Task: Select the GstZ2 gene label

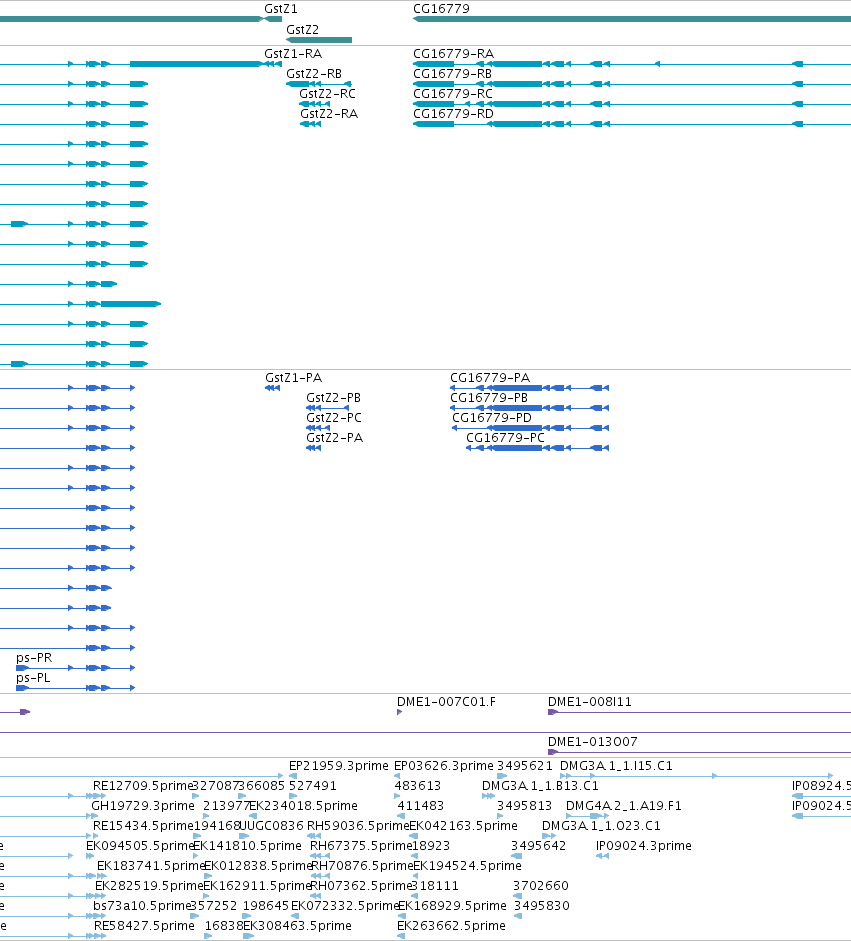Action: coord(302,29)
